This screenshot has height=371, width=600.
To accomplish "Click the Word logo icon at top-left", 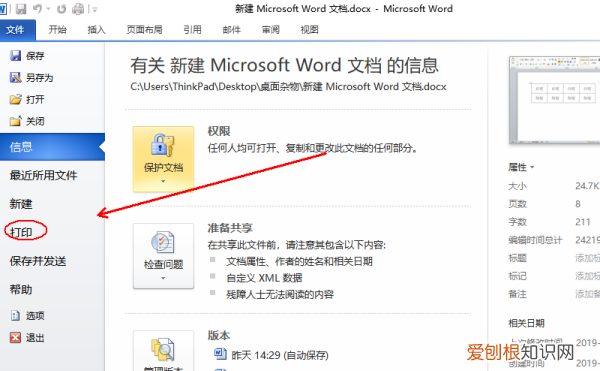I will 3,9.
